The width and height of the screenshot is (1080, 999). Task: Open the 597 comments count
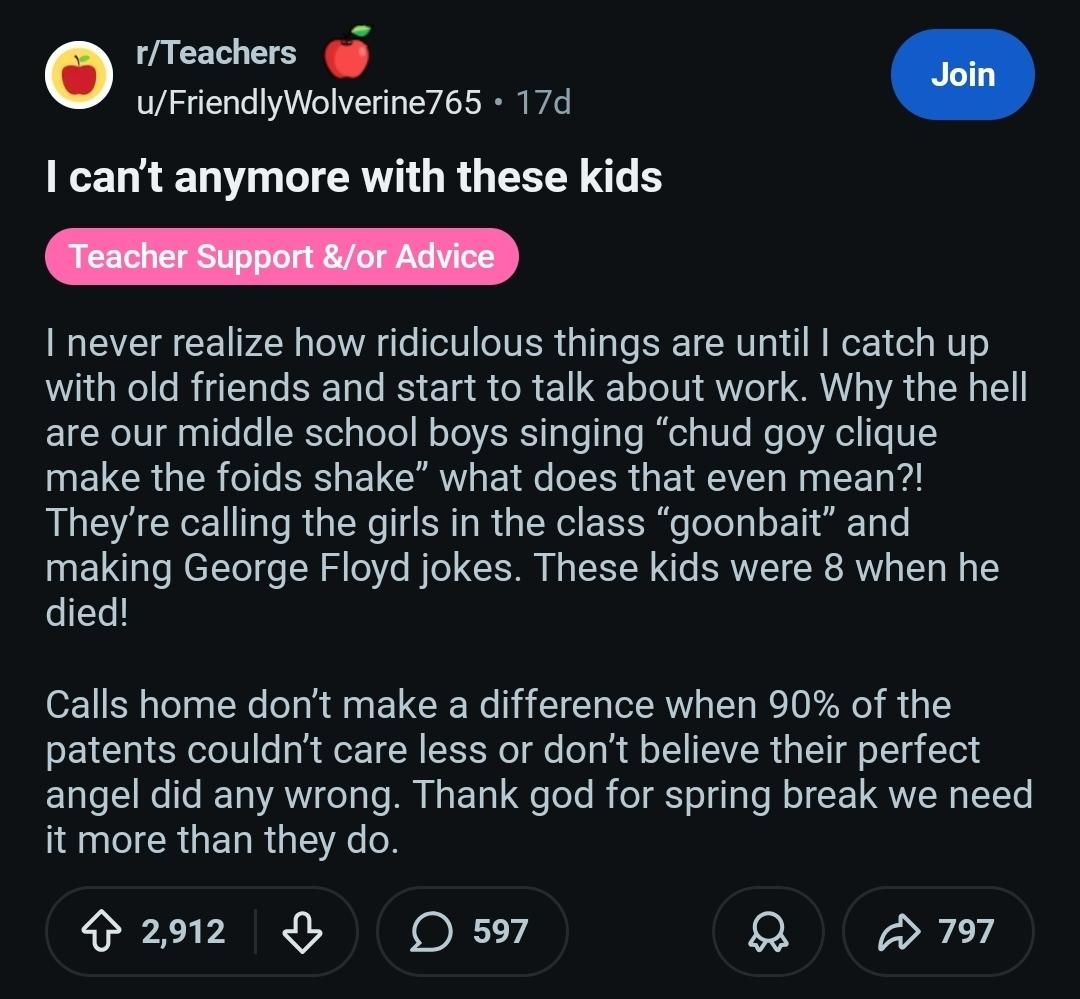point(500,932)
